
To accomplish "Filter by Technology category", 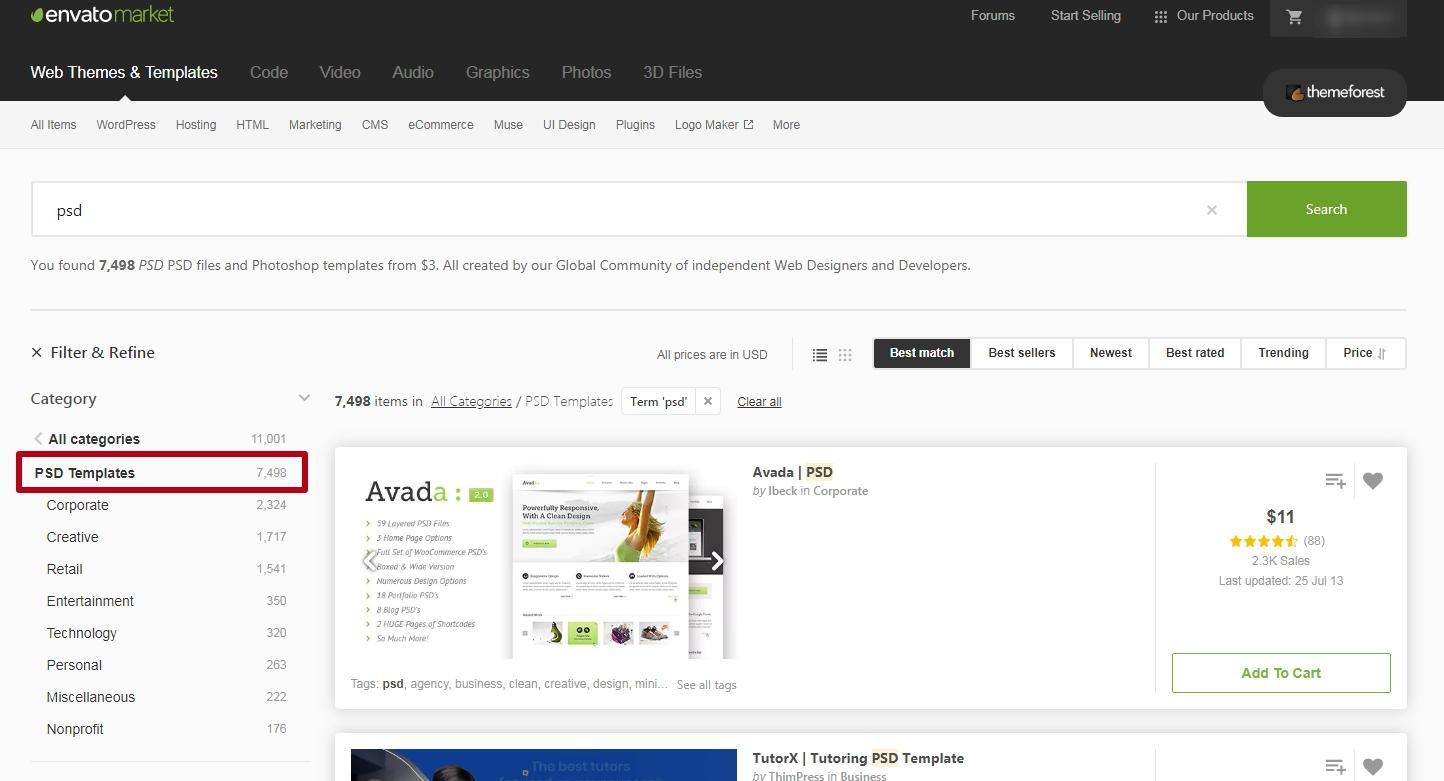I will click(x=81, y=633).
